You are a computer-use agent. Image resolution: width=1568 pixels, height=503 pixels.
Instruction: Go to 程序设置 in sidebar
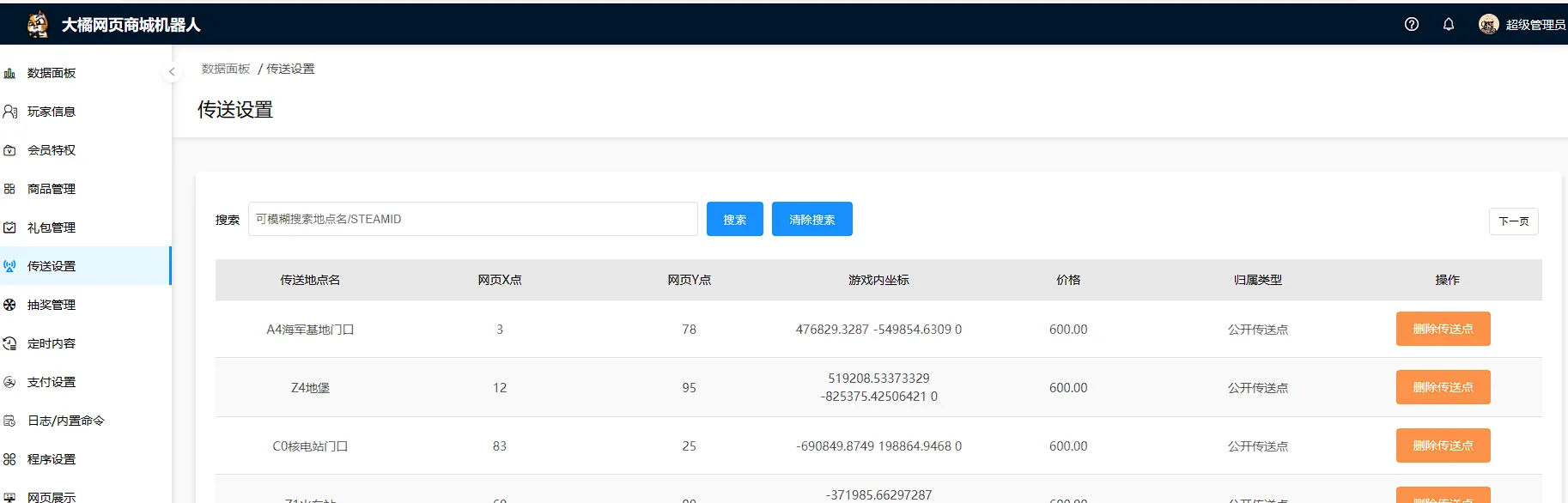click(52, 459)
